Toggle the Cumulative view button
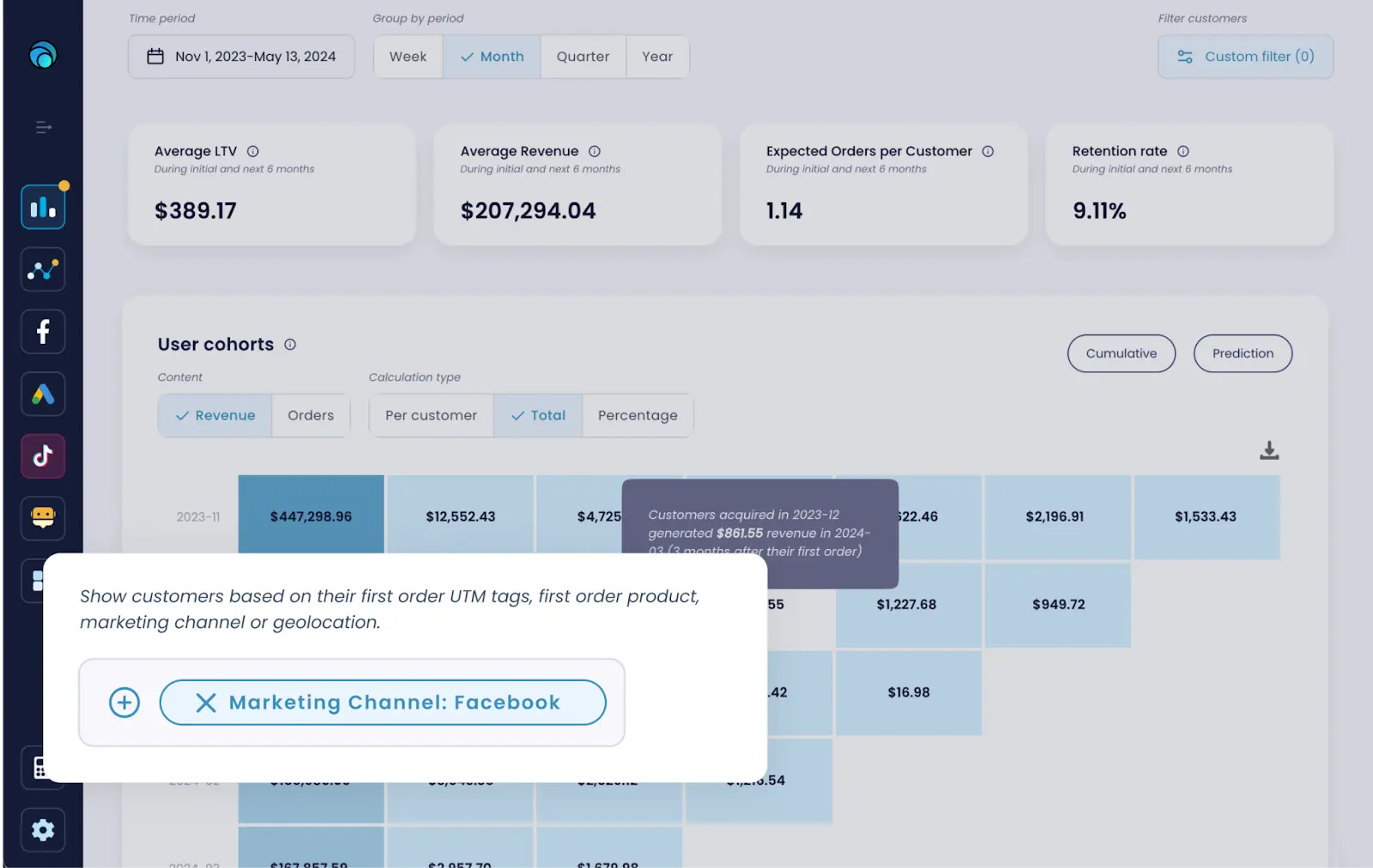1373x868 pixels. (x=1121, y=353)
